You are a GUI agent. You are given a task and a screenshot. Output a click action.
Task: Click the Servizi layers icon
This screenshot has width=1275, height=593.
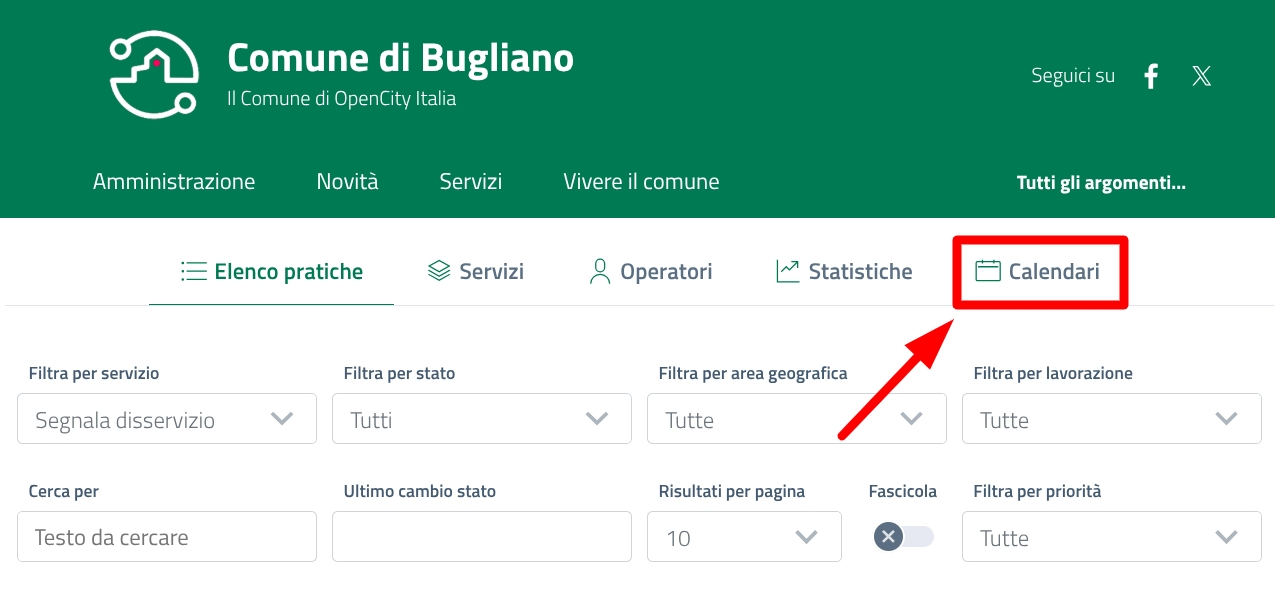pyautogui.click(x=438, y=271)
